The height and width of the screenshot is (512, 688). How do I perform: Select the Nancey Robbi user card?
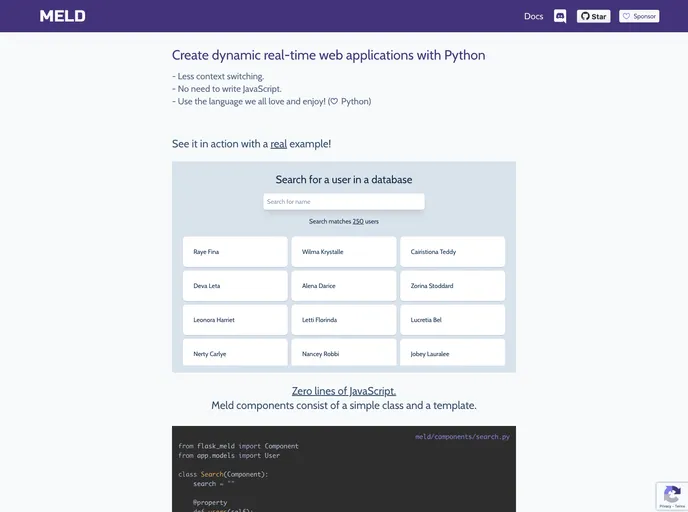[344, 353]
